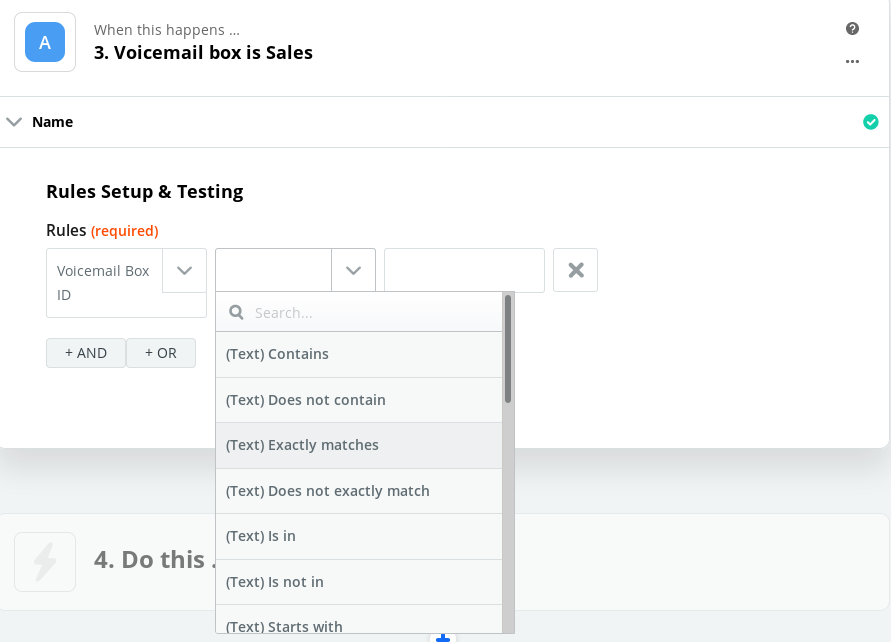891x642 pixels.
Task: Open the Voicemail Box ID field dropdown
Action: point(184,270)
